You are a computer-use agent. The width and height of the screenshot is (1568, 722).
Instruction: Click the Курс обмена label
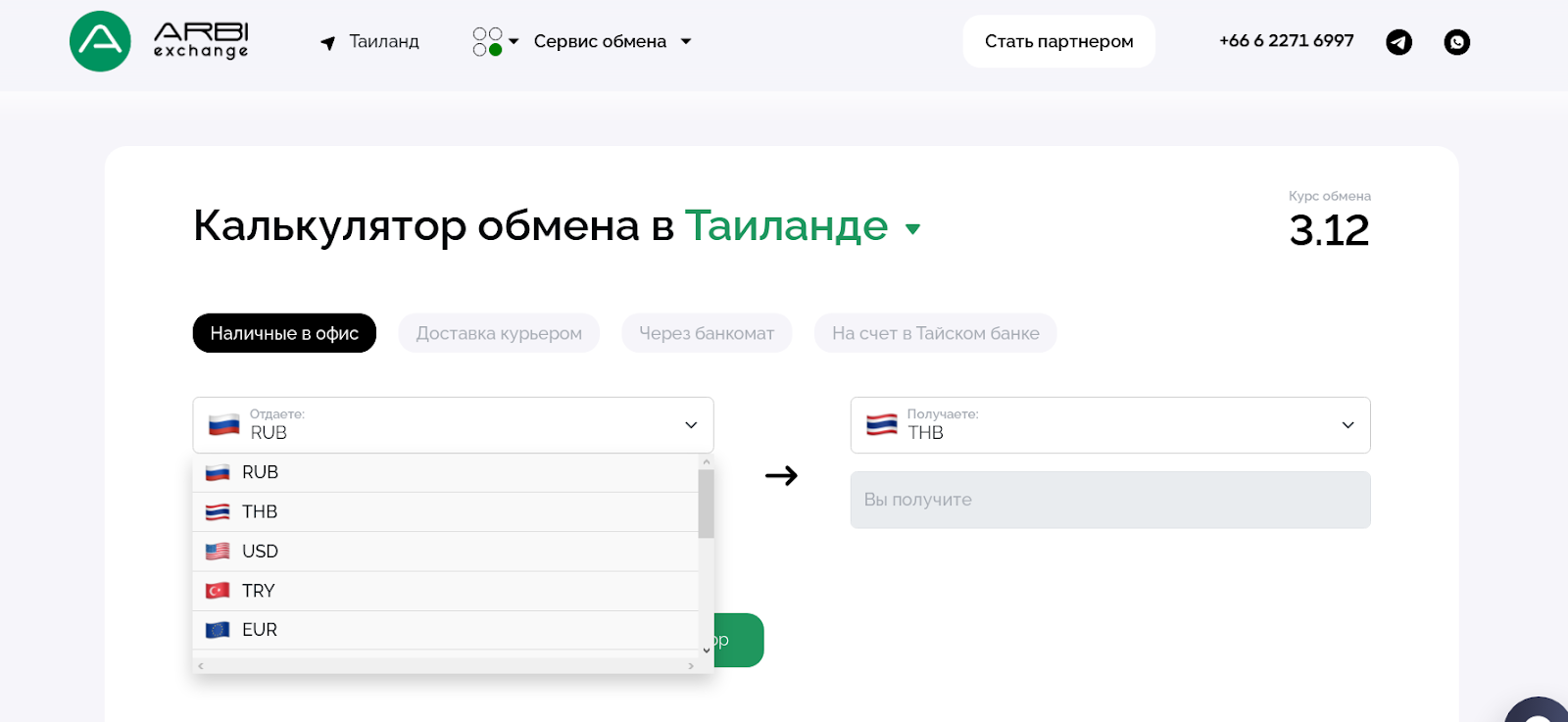1330,196
